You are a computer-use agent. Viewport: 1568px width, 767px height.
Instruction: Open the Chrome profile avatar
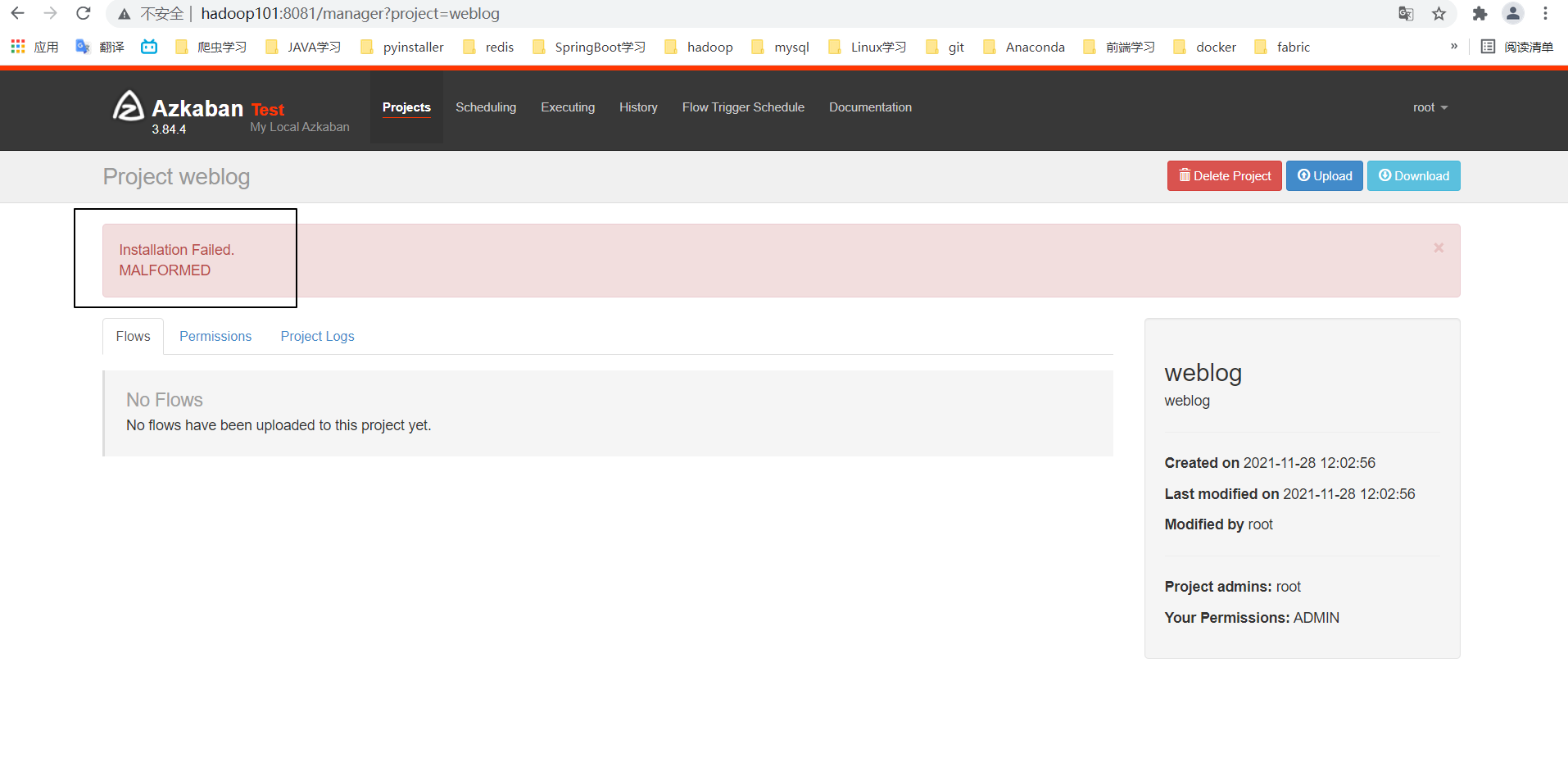[x=1513, y=13]
